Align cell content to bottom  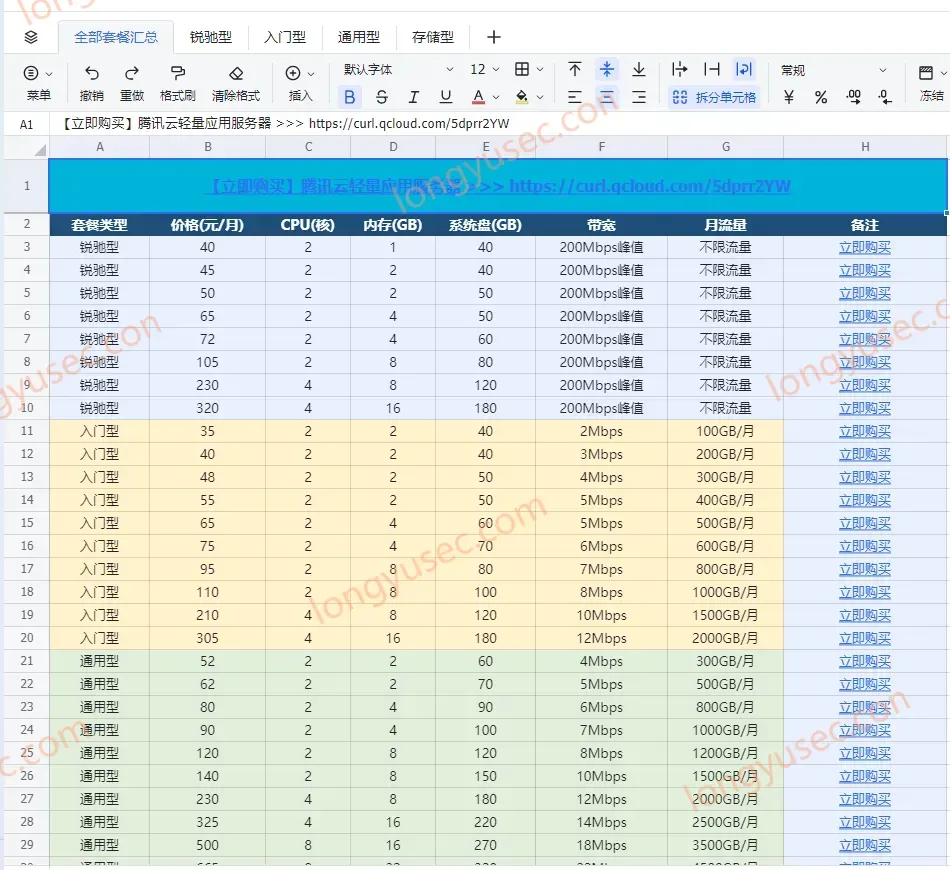pyautogui.click(x=639, y=69)
